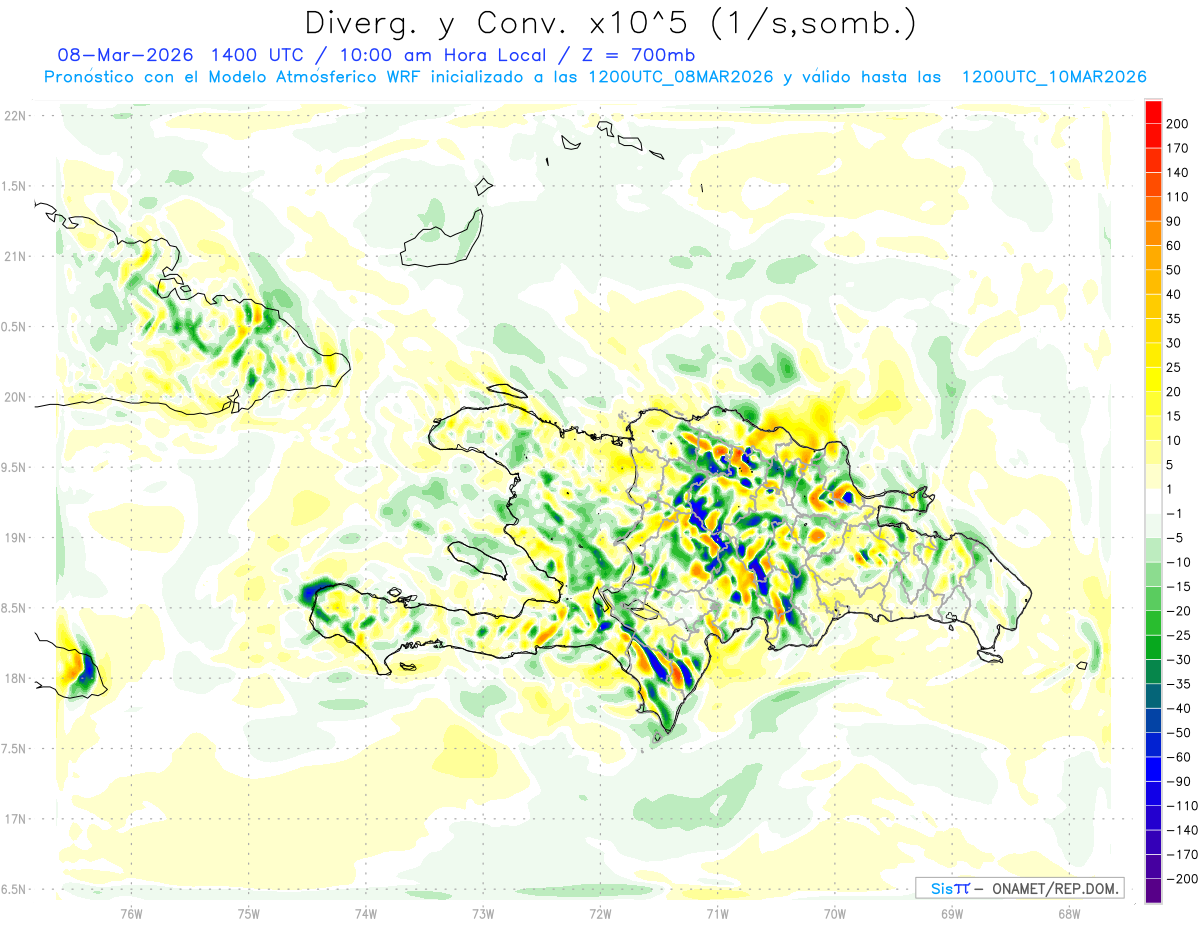Click the '73W' longitude label
The width and height of the screenshot is (1200, 927).
coord(483,914)
